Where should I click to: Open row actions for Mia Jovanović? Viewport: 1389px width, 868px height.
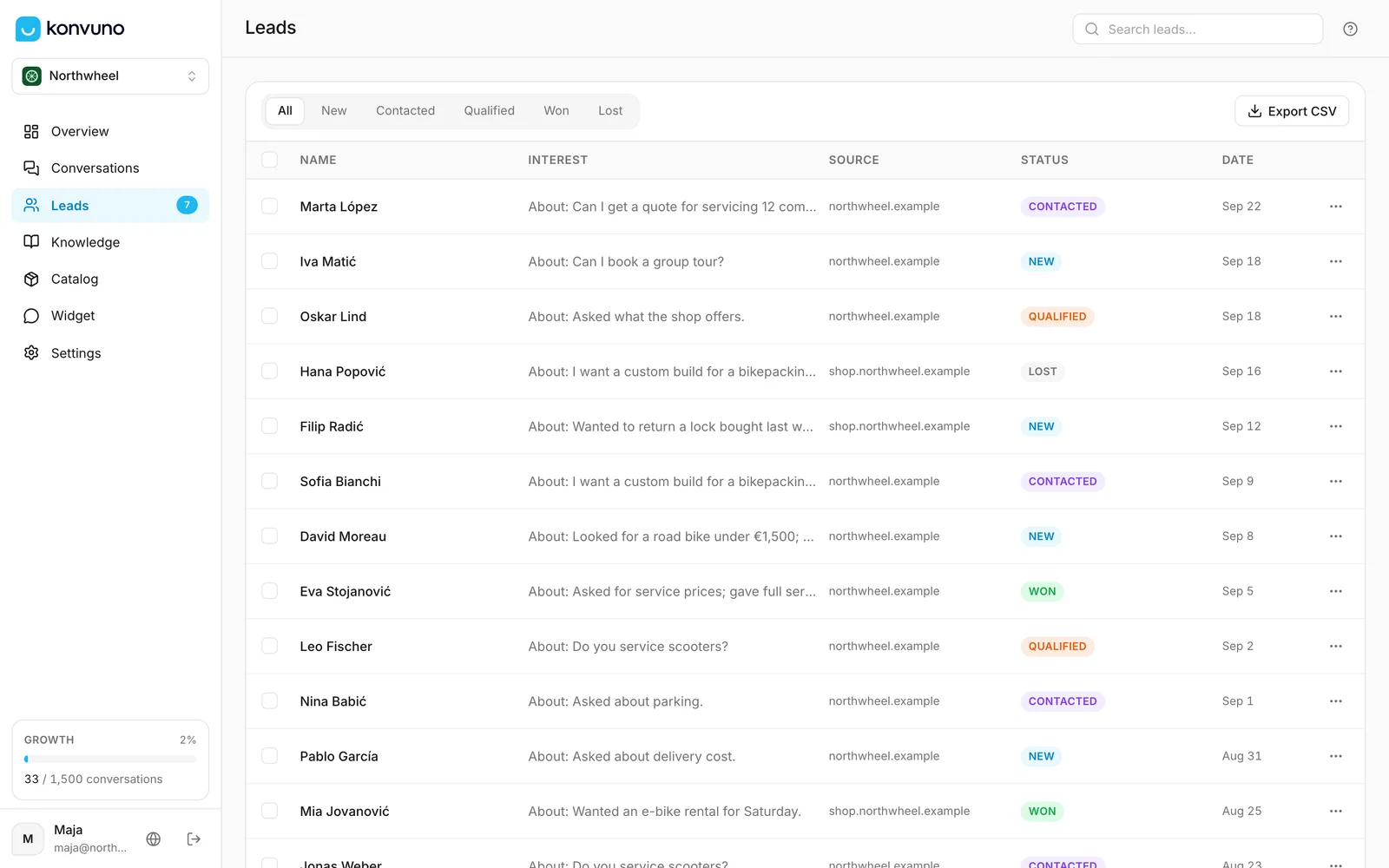[x=1335, y=811]
